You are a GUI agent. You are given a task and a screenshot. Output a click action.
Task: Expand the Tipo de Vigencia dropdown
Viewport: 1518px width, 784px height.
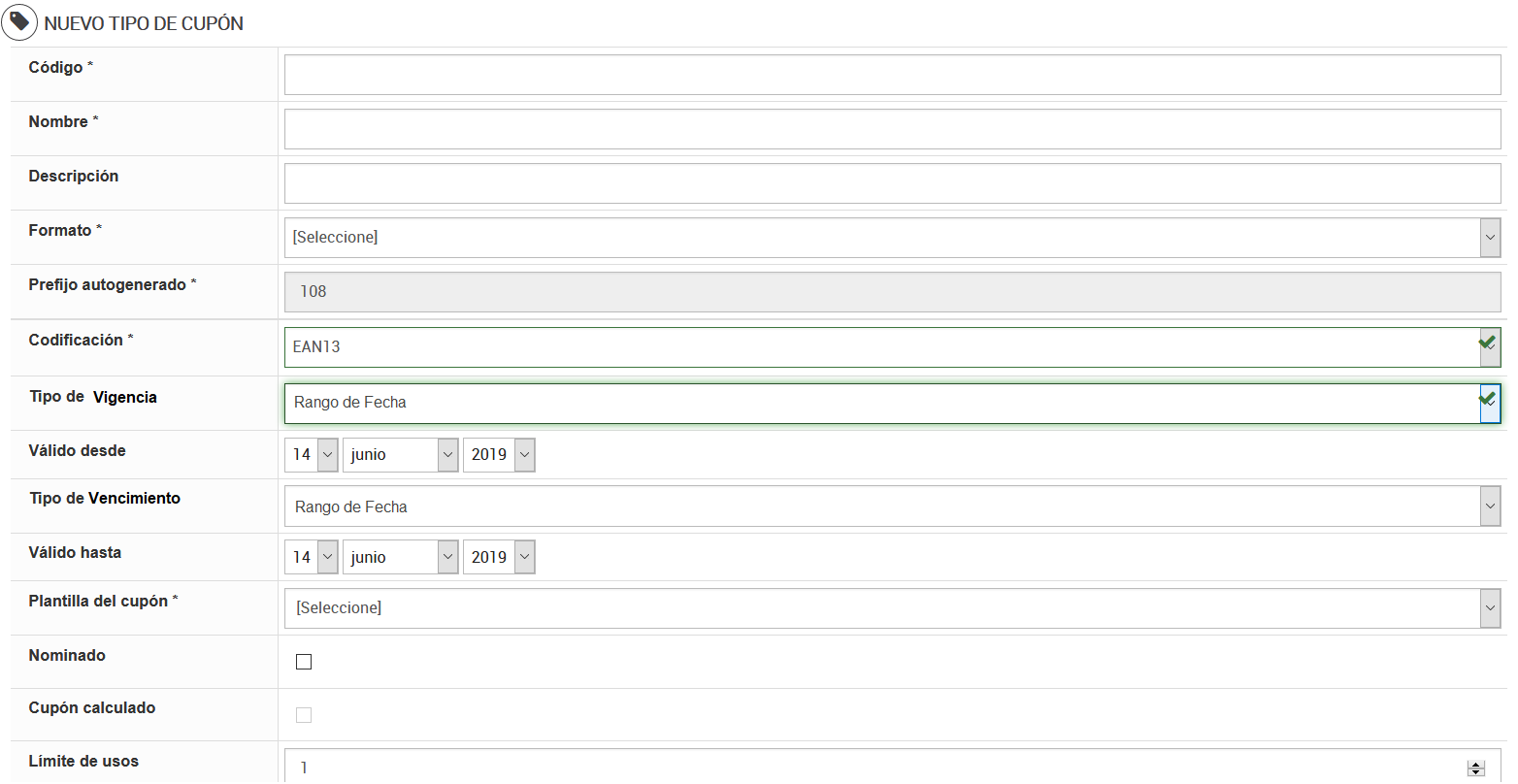point(892,403)
